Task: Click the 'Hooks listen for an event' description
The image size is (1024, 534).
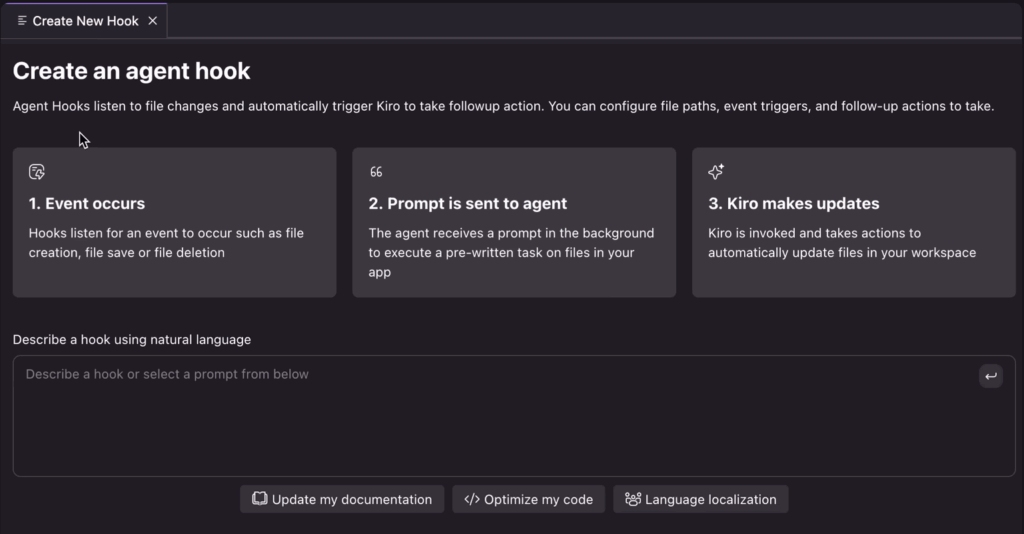Action: coord(166,243)
